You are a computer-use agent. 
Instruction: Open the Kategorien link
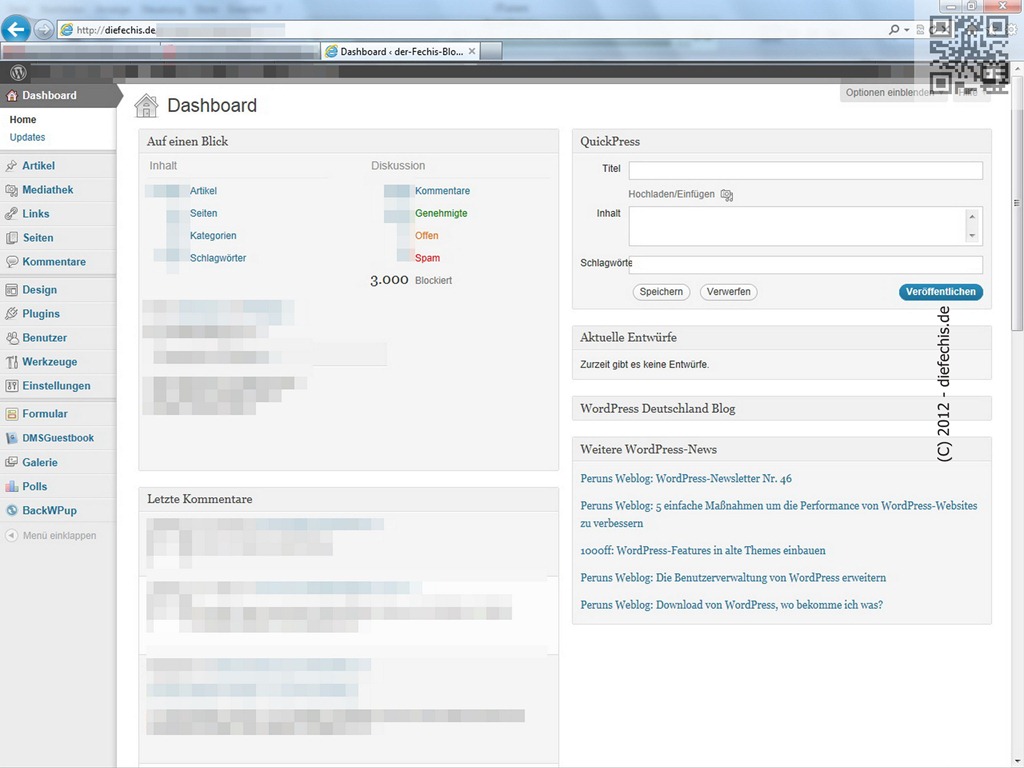coord(213,236)
